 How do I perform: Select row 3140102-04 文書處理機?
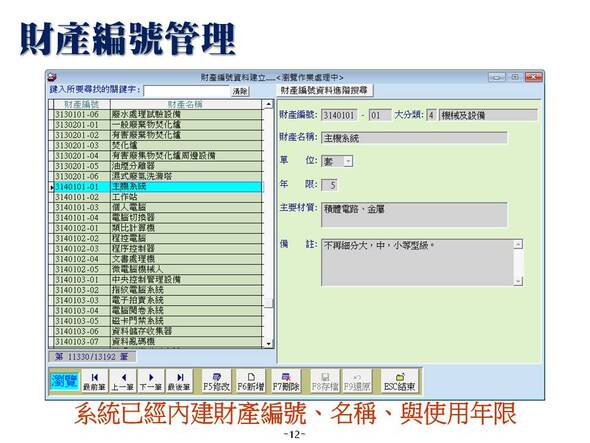tap(158, 259)
